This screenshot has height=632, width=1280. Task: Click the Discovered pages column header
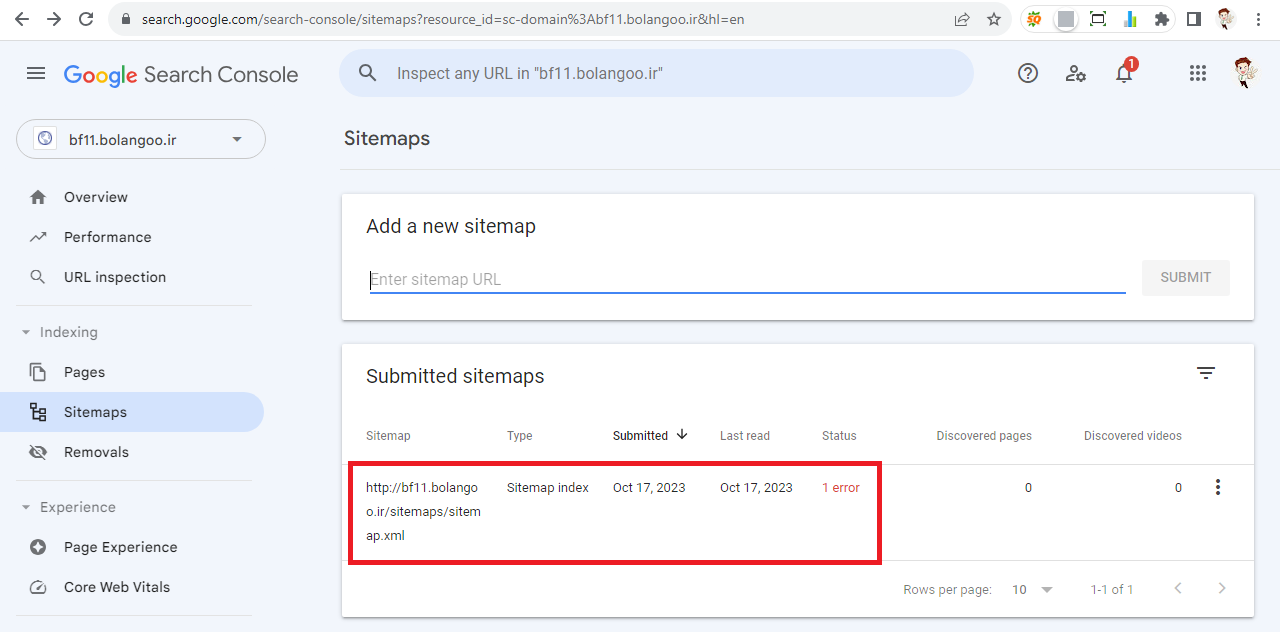pyautogui.click(x=984, y=436)
